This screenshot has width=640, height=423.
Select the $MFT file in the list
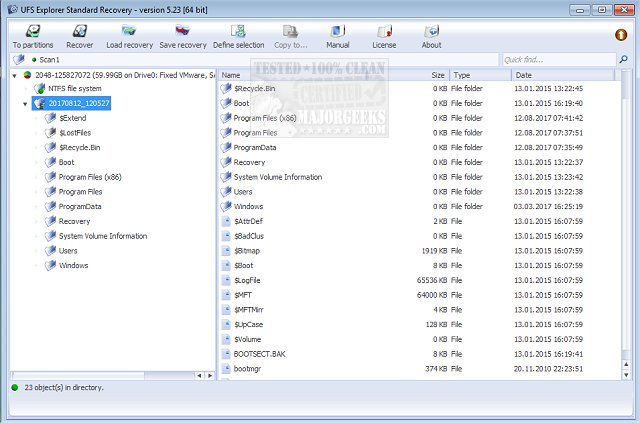click(243, 295)
